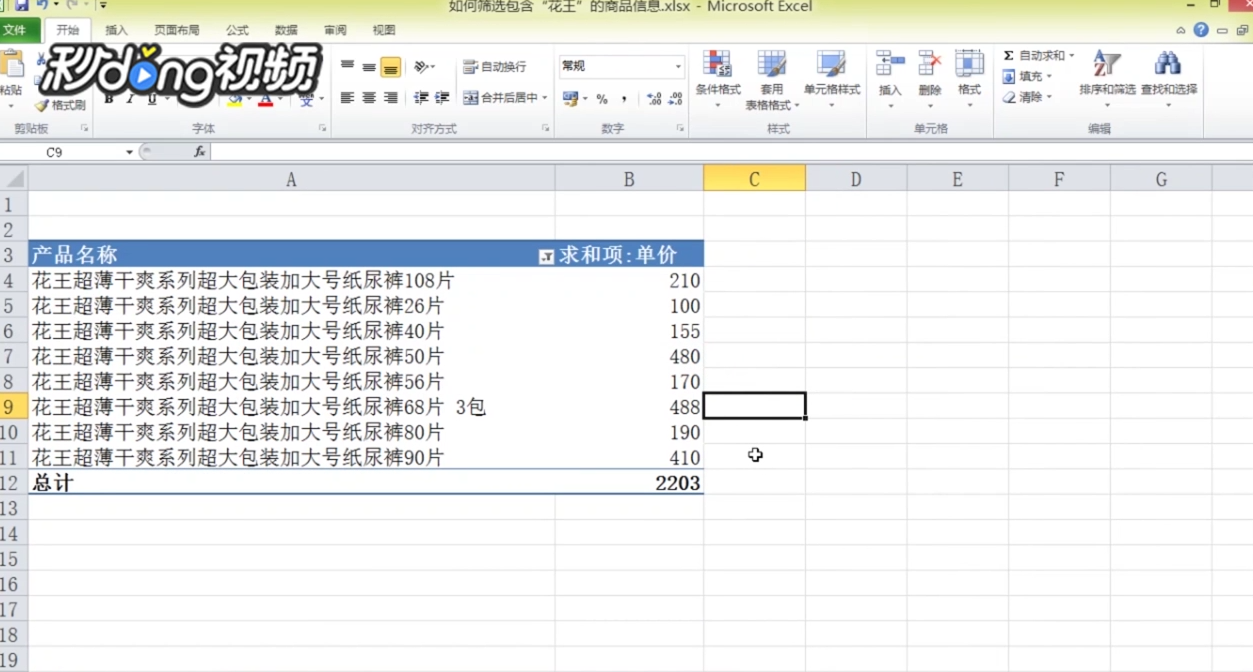Open find and select (查找和选择)
The image size is (1253, 672).
(1168, 78)
